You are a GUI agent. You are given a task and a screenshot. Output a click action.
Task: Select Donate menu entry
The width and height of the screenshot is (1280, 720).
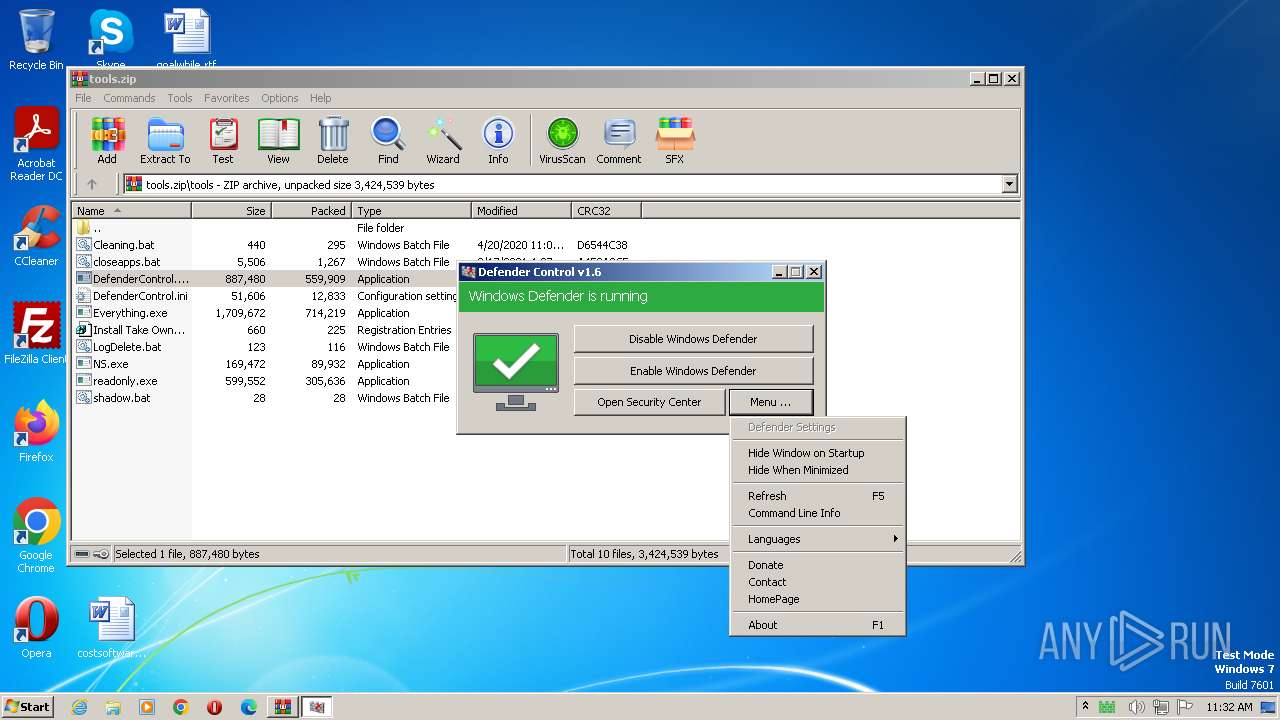click(x=817, y=565)
